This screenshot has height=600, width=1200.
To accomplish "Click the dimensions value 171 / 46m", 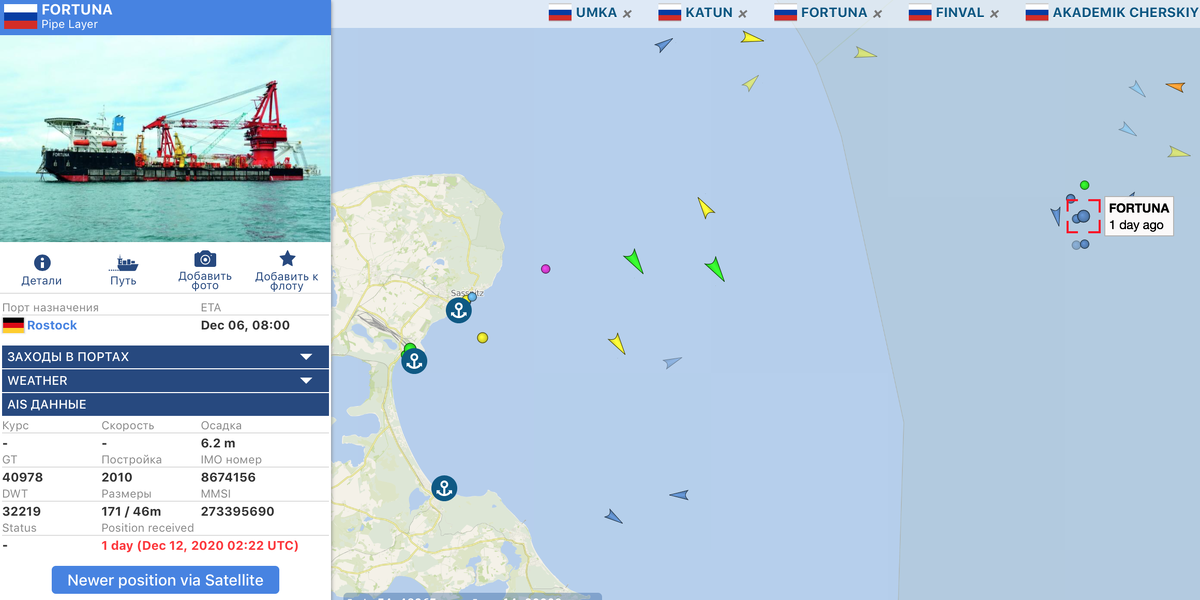I will click(x=131, y=511).
